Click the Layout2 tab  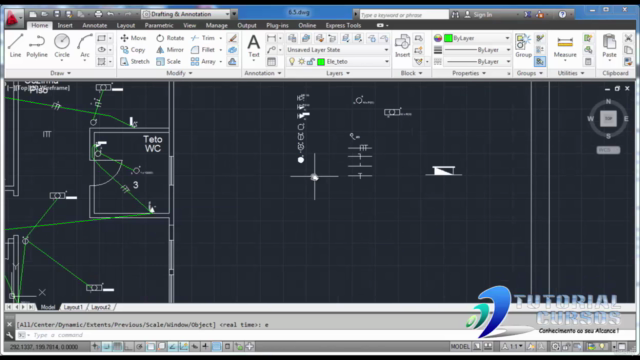[x=101, y=307]
